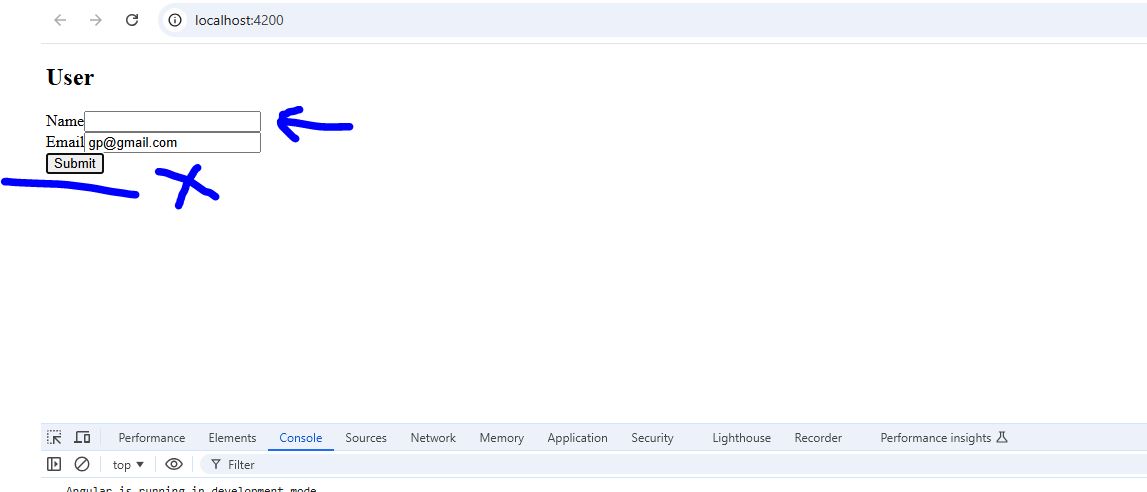The width and height of the screenshot is (1147, 492).
Task: Select the localhost:4200 address bar
Action: [x=651, y=20]
